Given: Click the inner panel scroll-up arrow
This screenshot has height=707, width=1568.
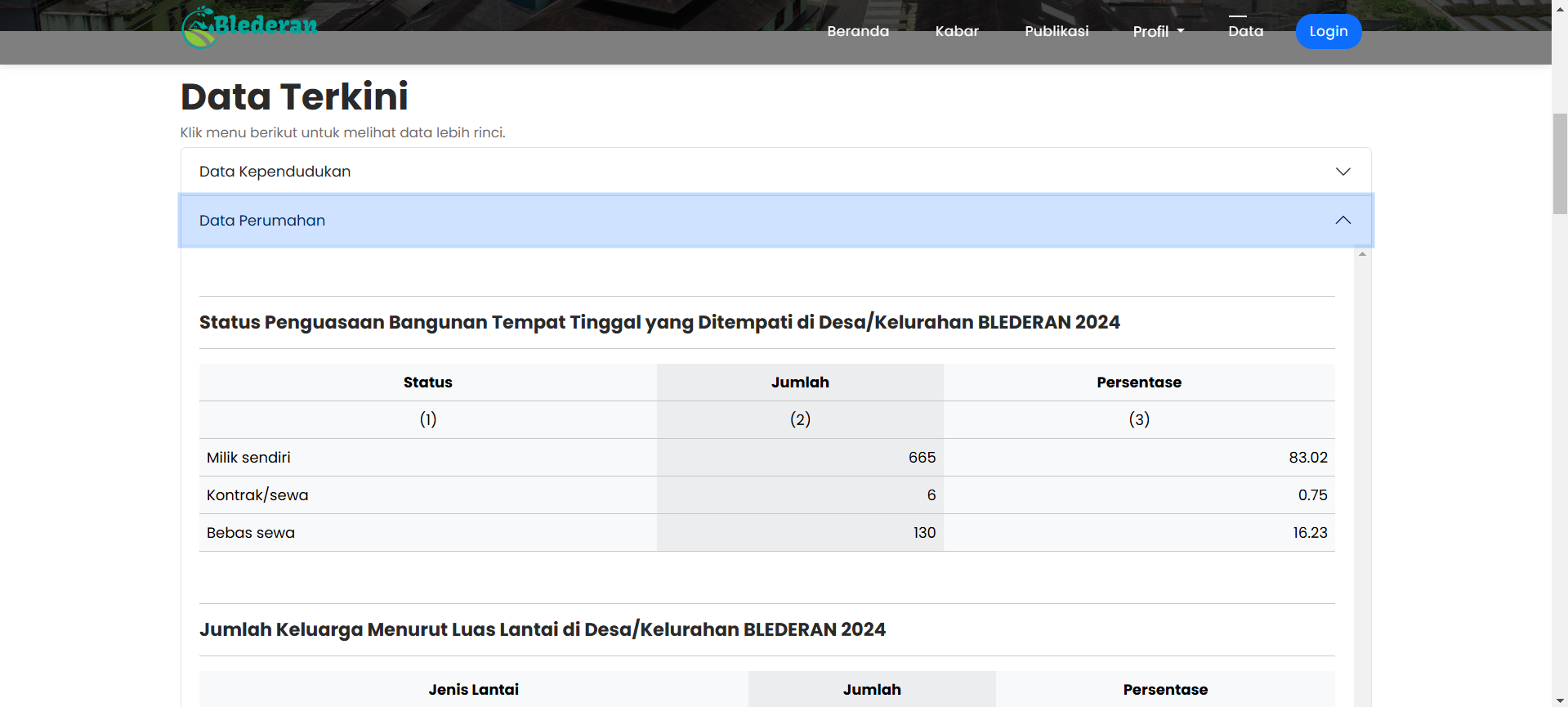Looking at the screenshot, I should click(x=1361, y=254).
